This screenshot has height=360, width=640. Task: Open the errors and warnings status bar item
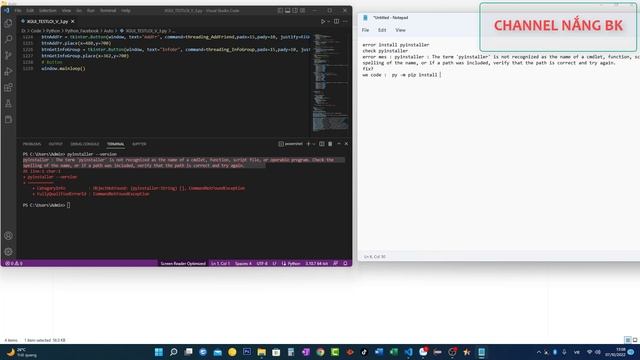pos(13,264)
